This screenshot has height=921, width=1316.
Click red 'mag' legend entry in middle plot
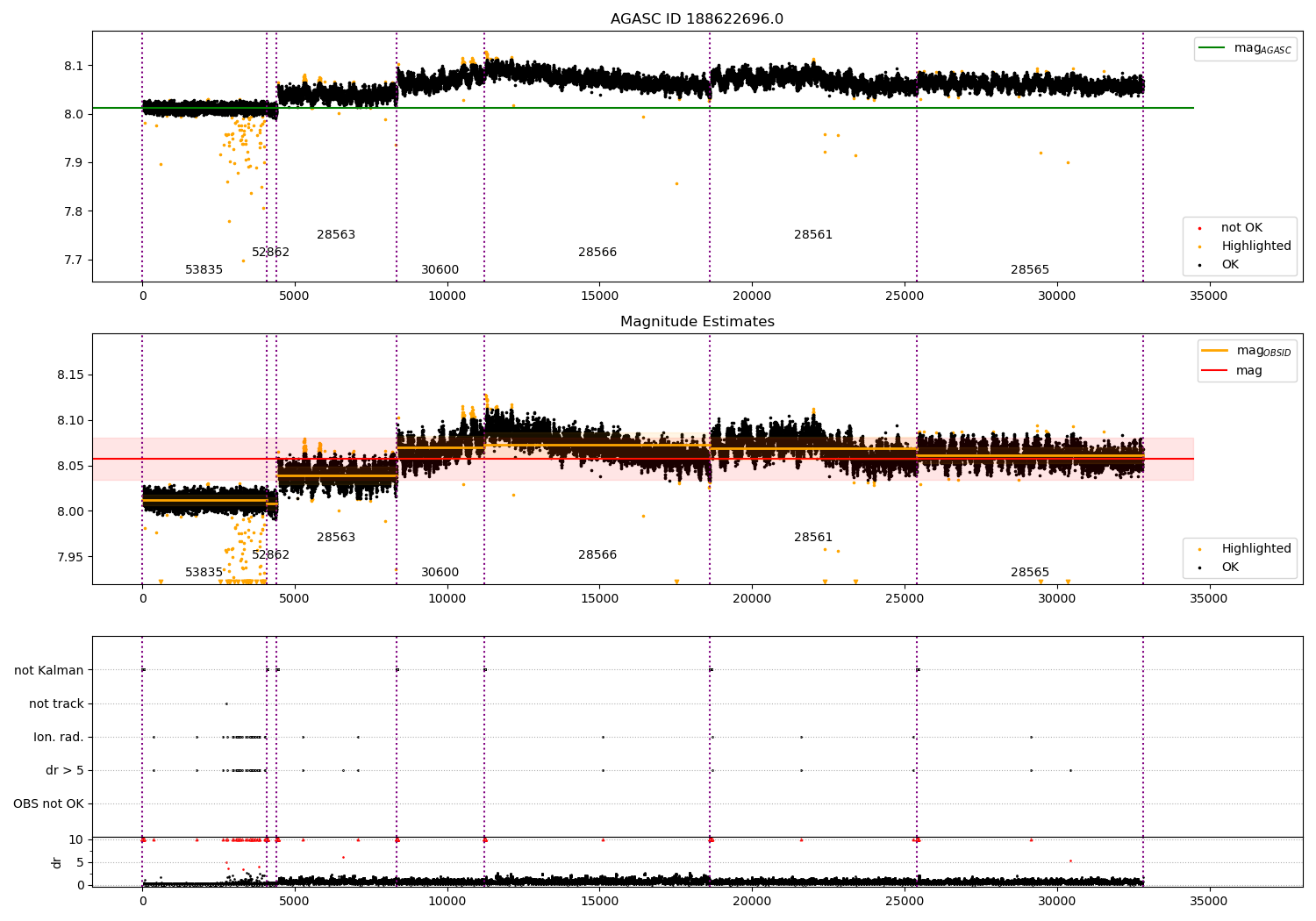1232,371
